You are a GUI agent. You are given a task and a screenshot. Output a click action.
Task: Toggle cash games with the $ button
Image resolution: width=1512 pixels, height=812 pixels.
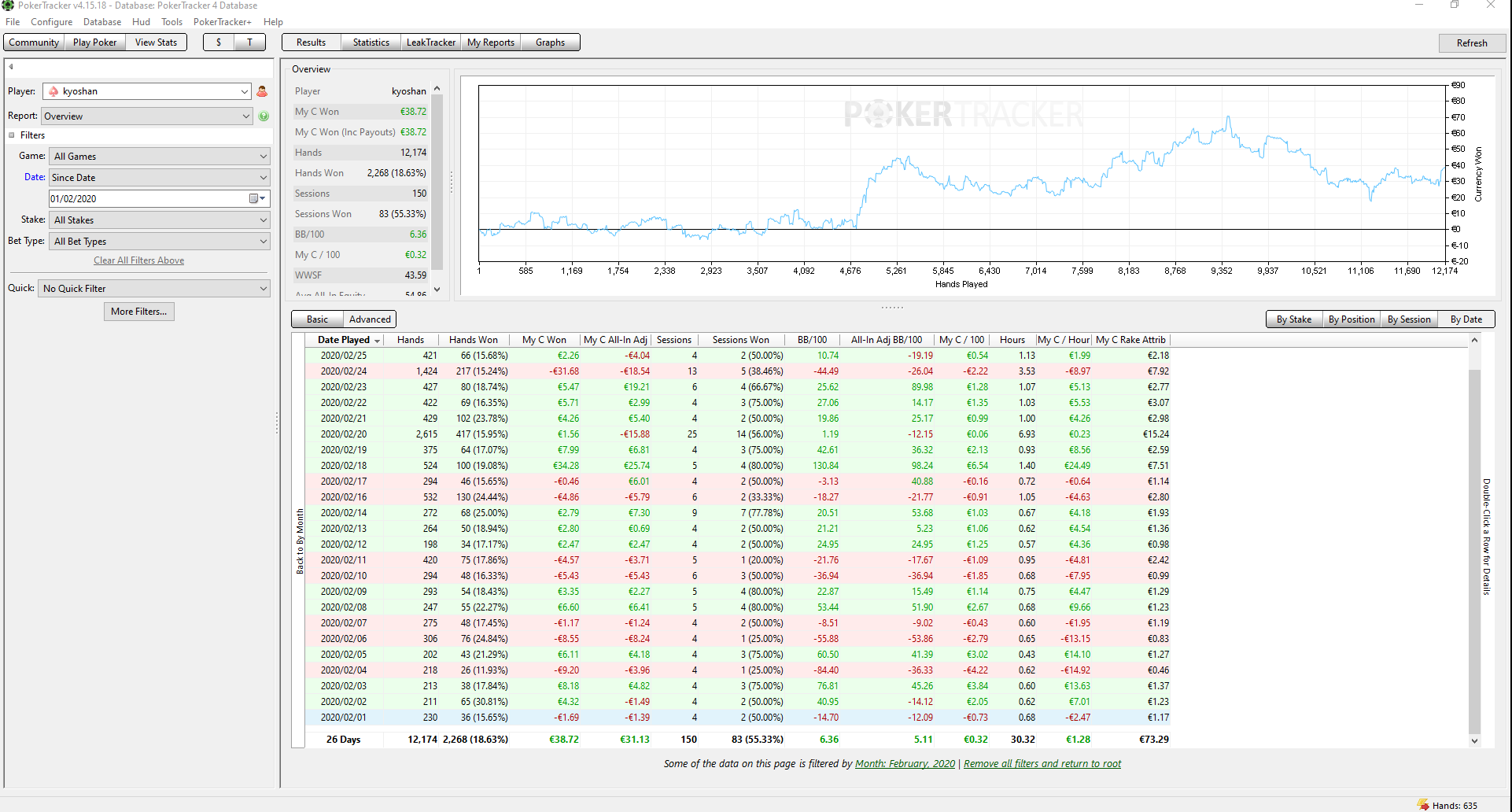click(x=219, y=42)
